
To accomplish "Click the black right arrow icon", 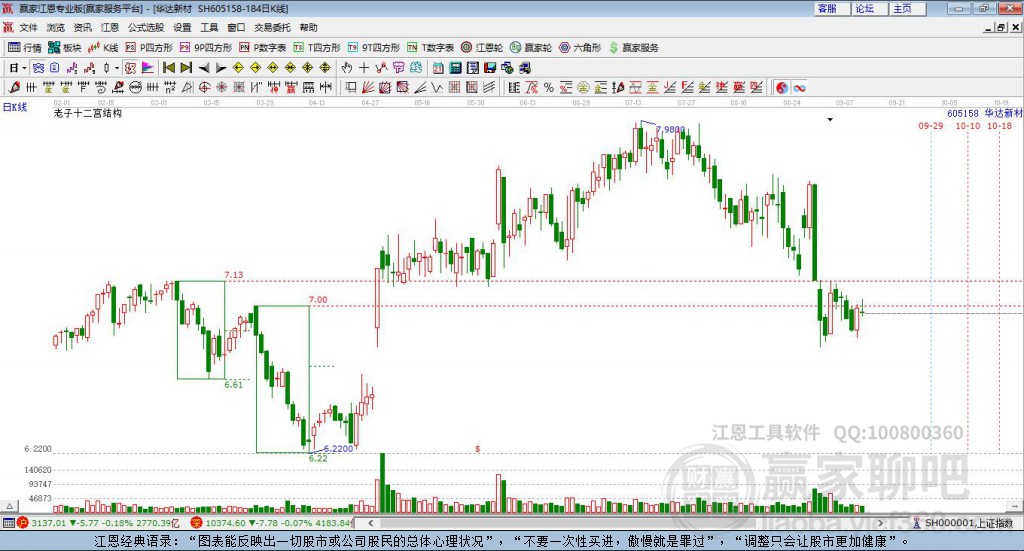I will (x=221, y=68).
